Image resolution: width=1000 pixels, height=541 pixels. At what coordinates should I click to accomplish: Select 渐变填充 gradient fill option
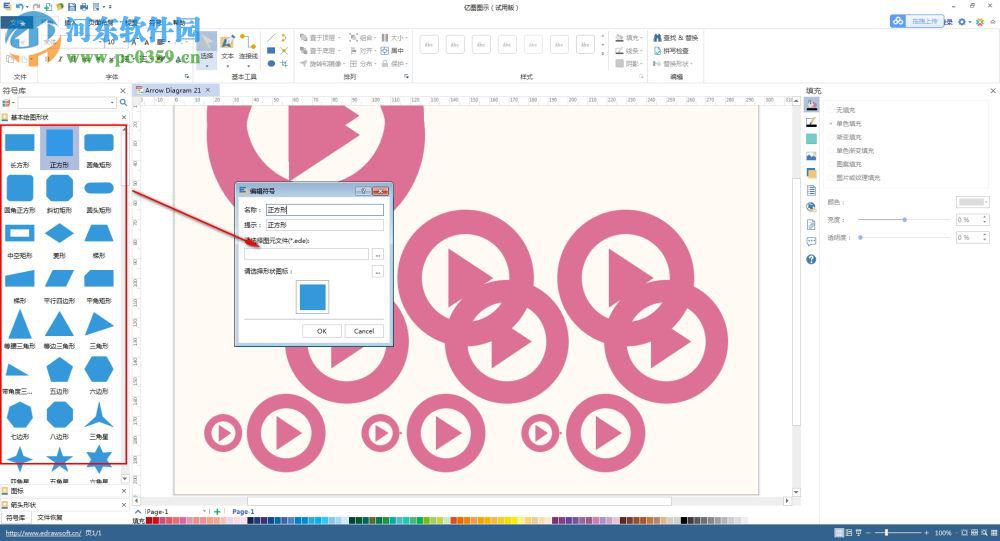(x=848, y=137)
